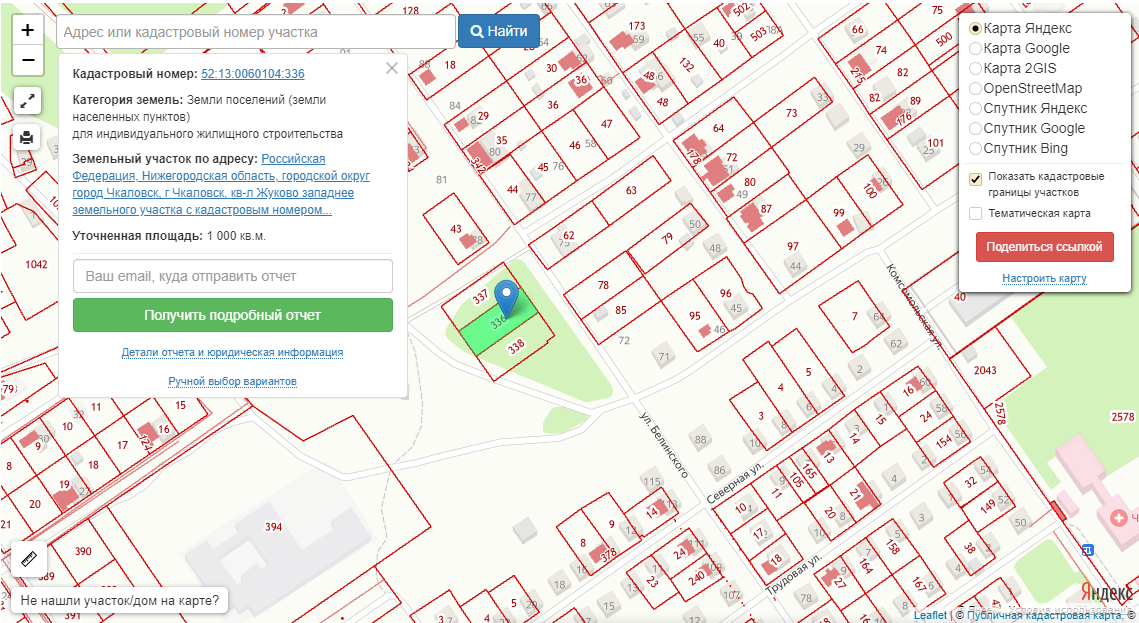The width and height of the screenshot is (1139, 623).
Task: Click Получить подробный отчет button
Action: coord(232,315)
